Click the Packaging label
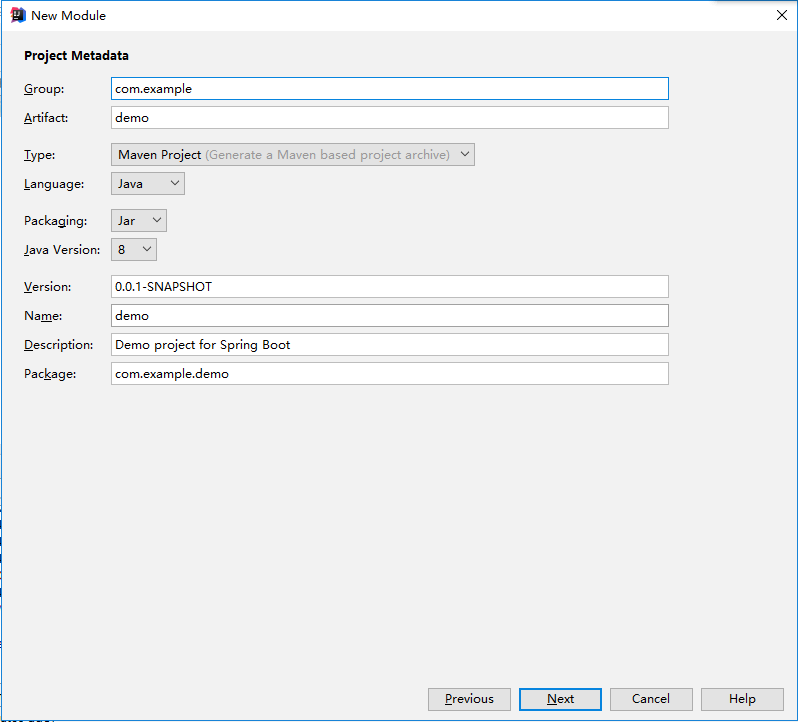Screen dimensions: 798x722 [55, 221]
